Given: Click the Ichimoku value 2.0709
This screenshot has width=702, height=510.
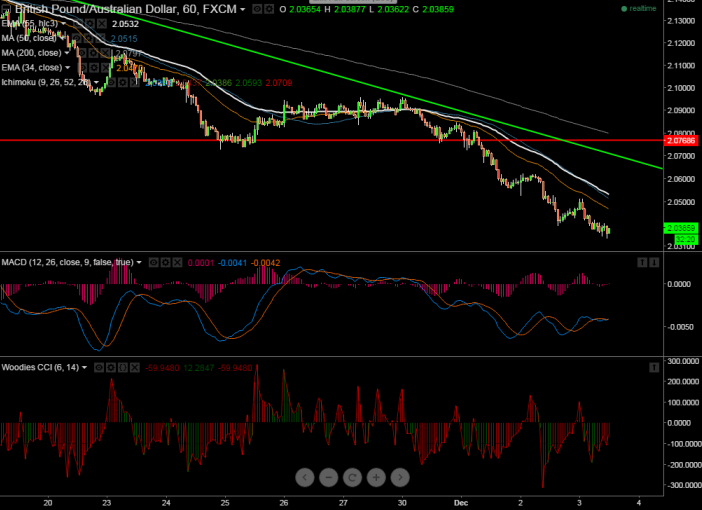Looking at the screenshot, I should click(279, 83).
